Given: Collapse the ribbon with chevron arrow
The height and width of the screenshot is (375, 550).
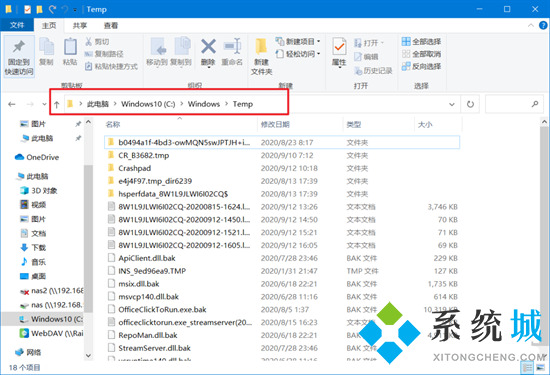Looking at the screenshot, I should click(531, 25).
